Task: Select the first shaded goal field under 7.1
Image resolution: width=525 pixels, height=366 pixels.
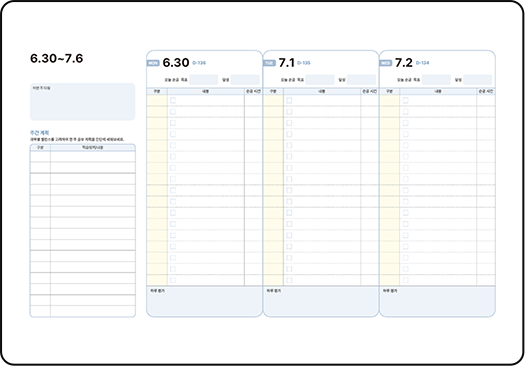Action: click(320, 80)
